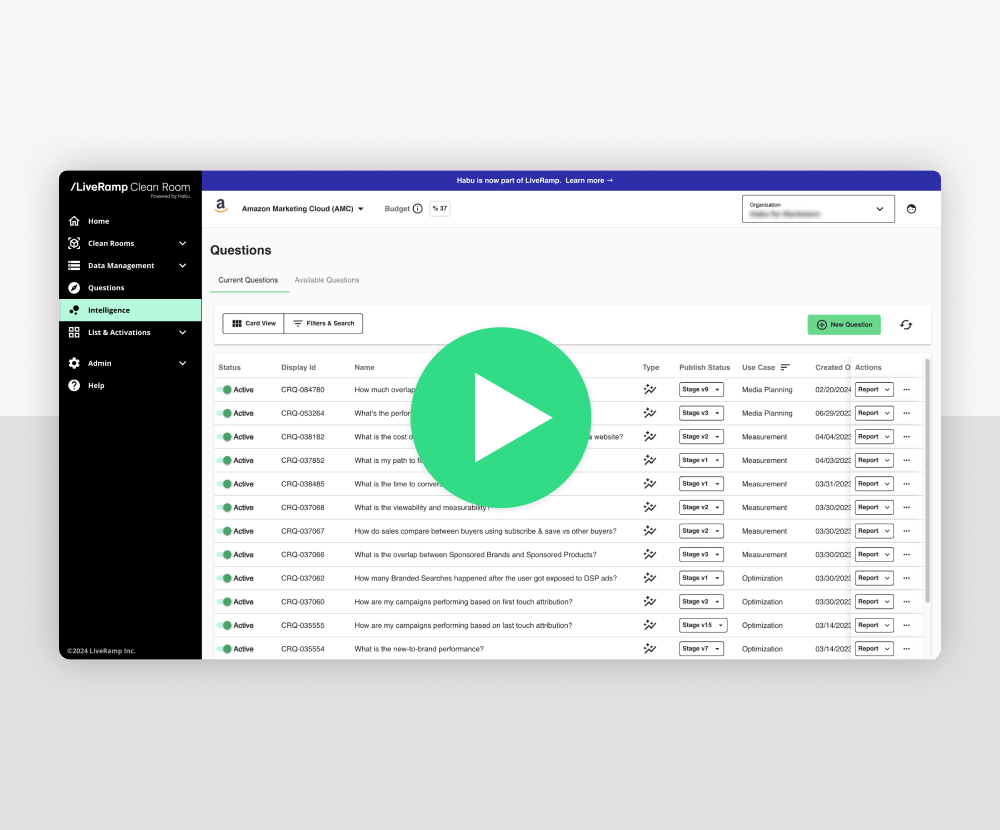Open Stage v7 publish status dropdown
This screenshot has width=1000, height=830.
tap(701, 649)
